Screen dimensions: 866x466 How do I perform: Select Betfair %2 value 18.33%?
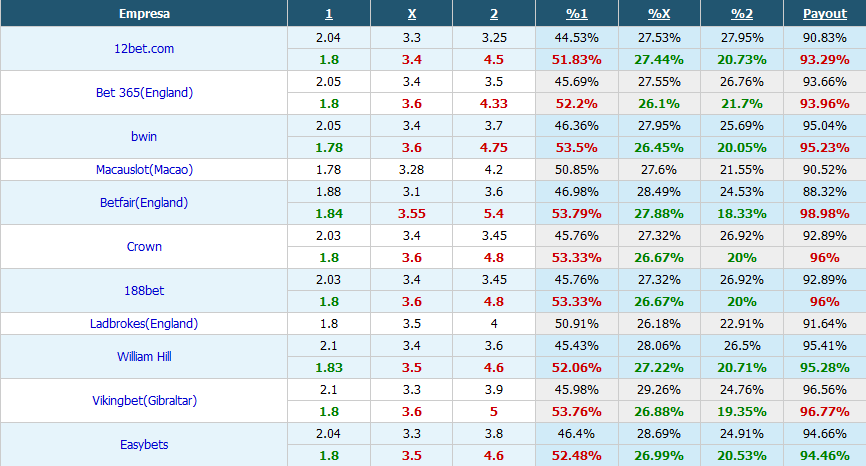click(x=742, y=214)
